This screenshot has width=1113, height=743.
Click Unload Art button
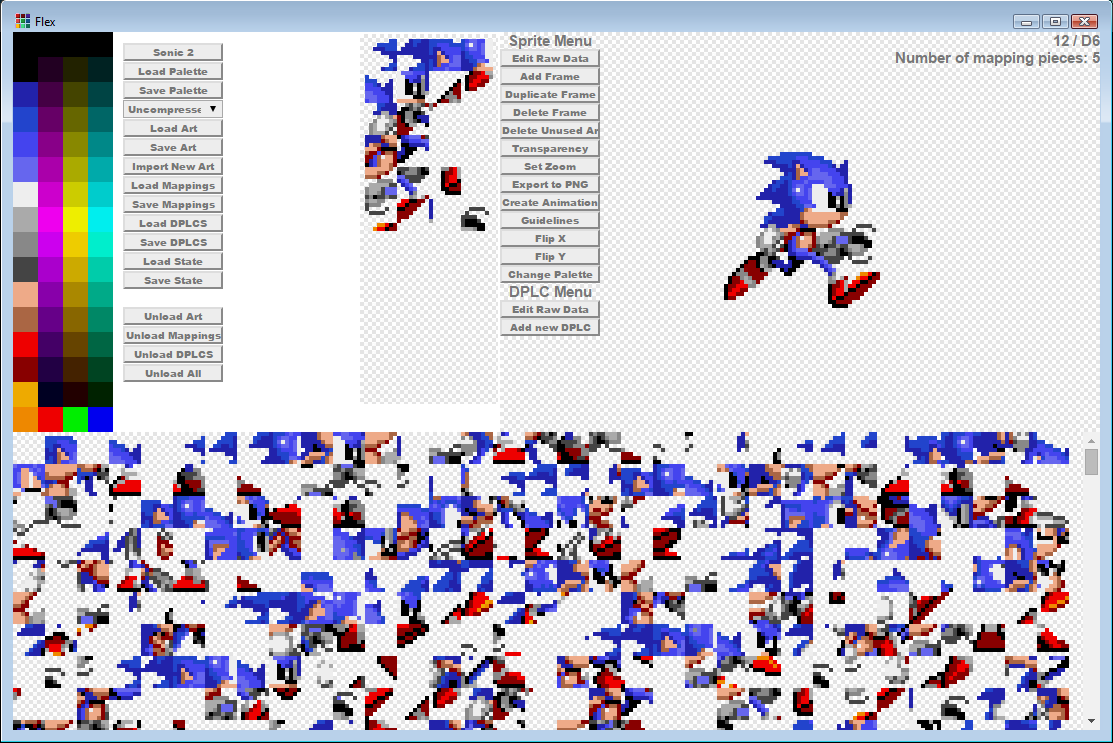click(x=172, y=317)
